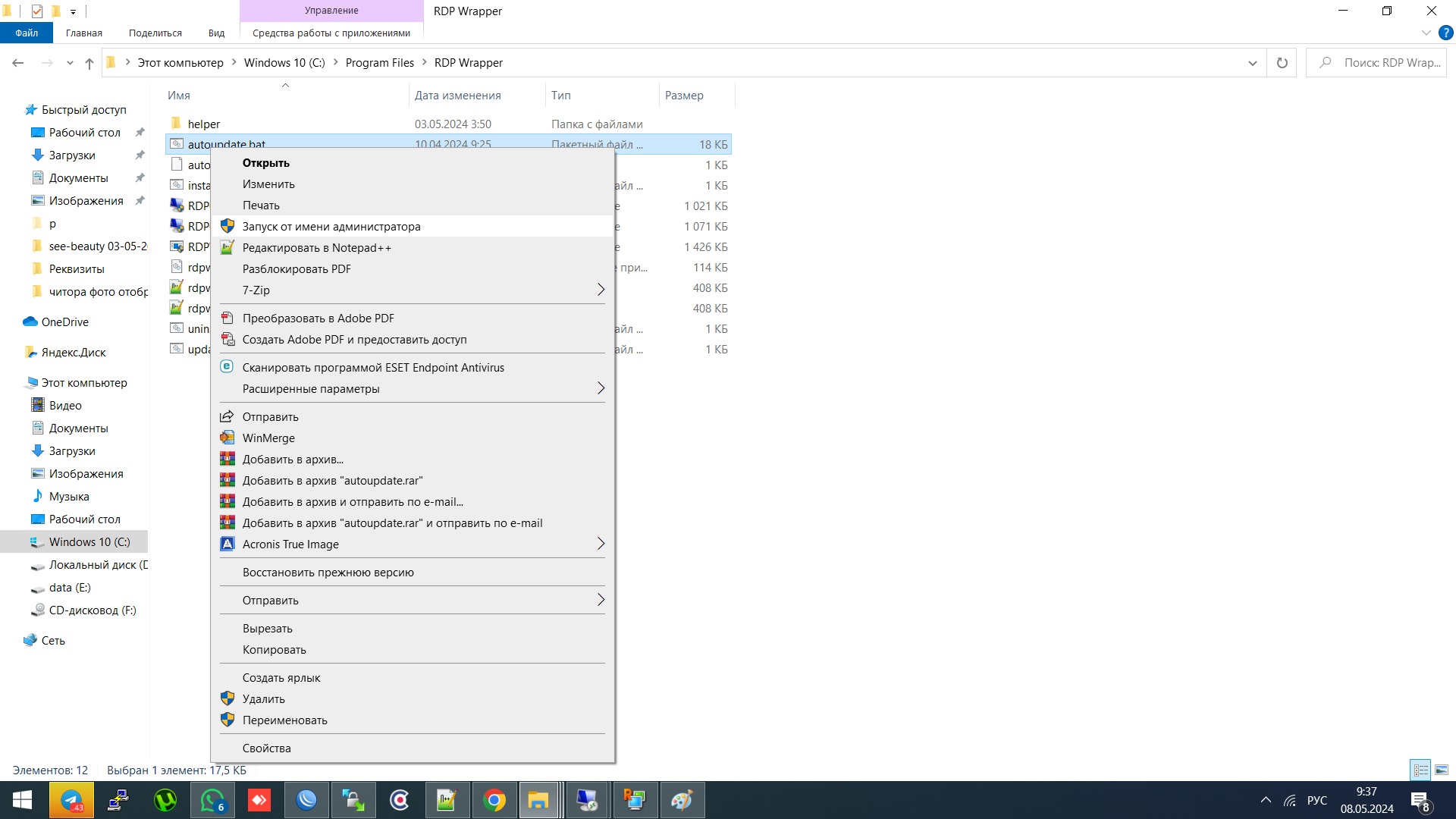Open the Файл ribbon tab
Image resolution: width=1456 pixels, height=819 pixels.
27,33
